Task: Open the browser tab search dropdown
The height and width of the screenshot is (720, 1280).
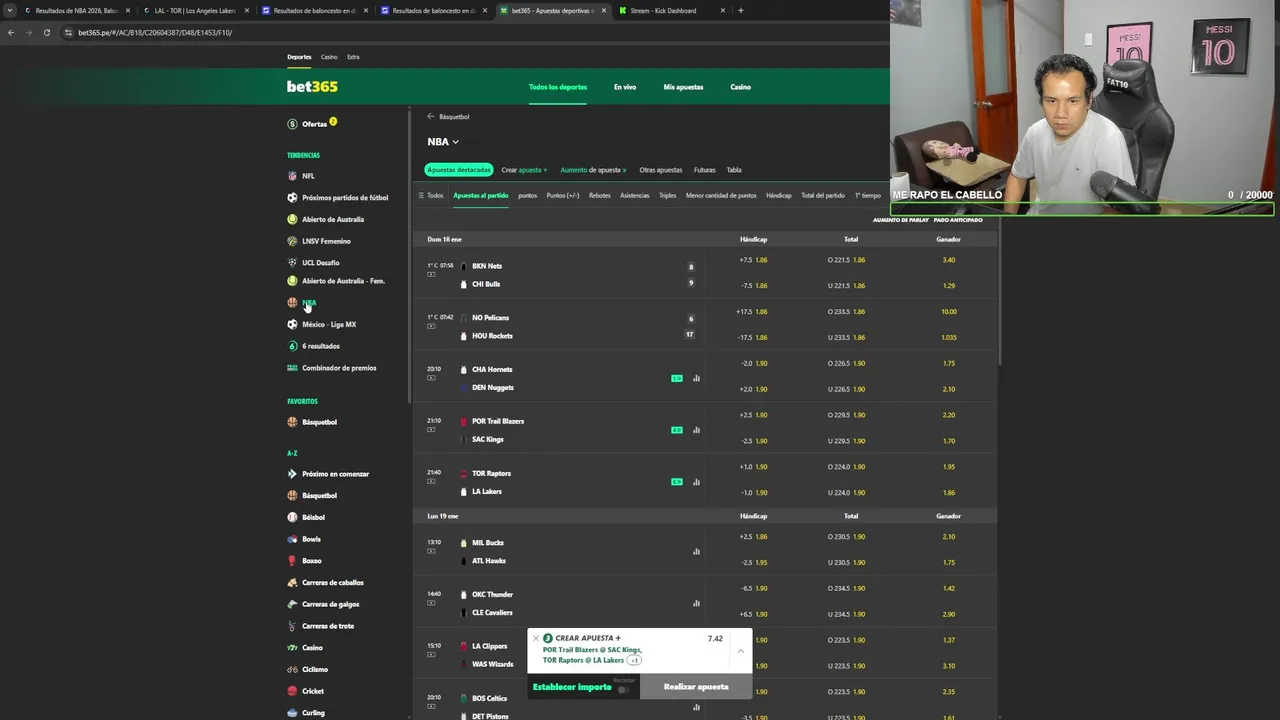Action: pyautogui.click(x=10, y=10)
